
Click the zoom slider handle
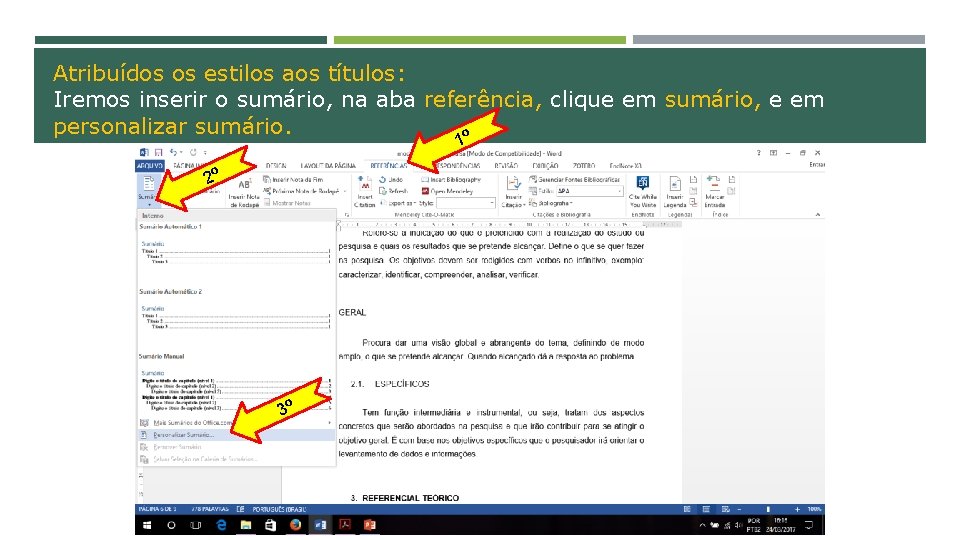tap(768, 509)
